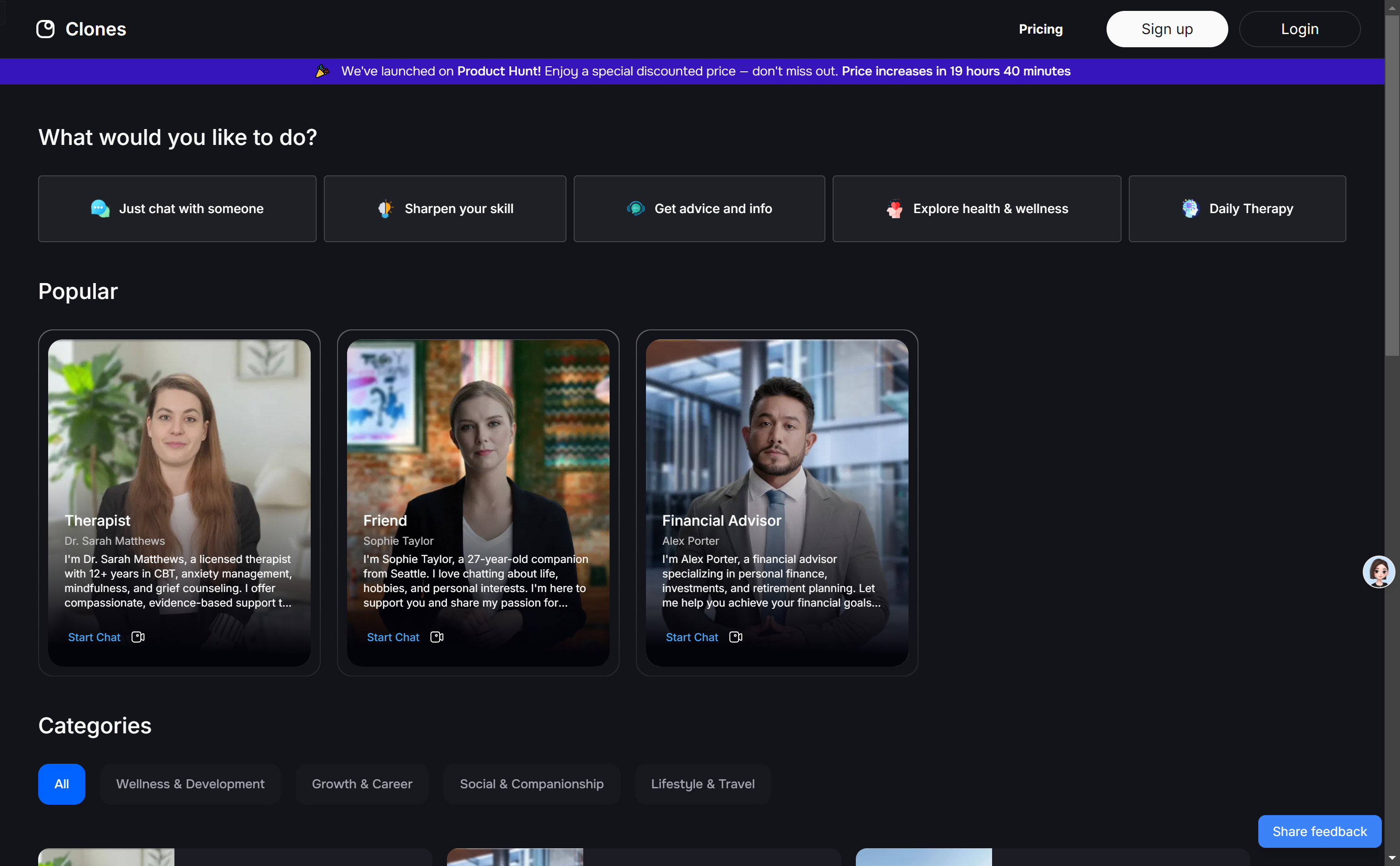Click the Sign up button
1400x866 pixels.
1167,29
